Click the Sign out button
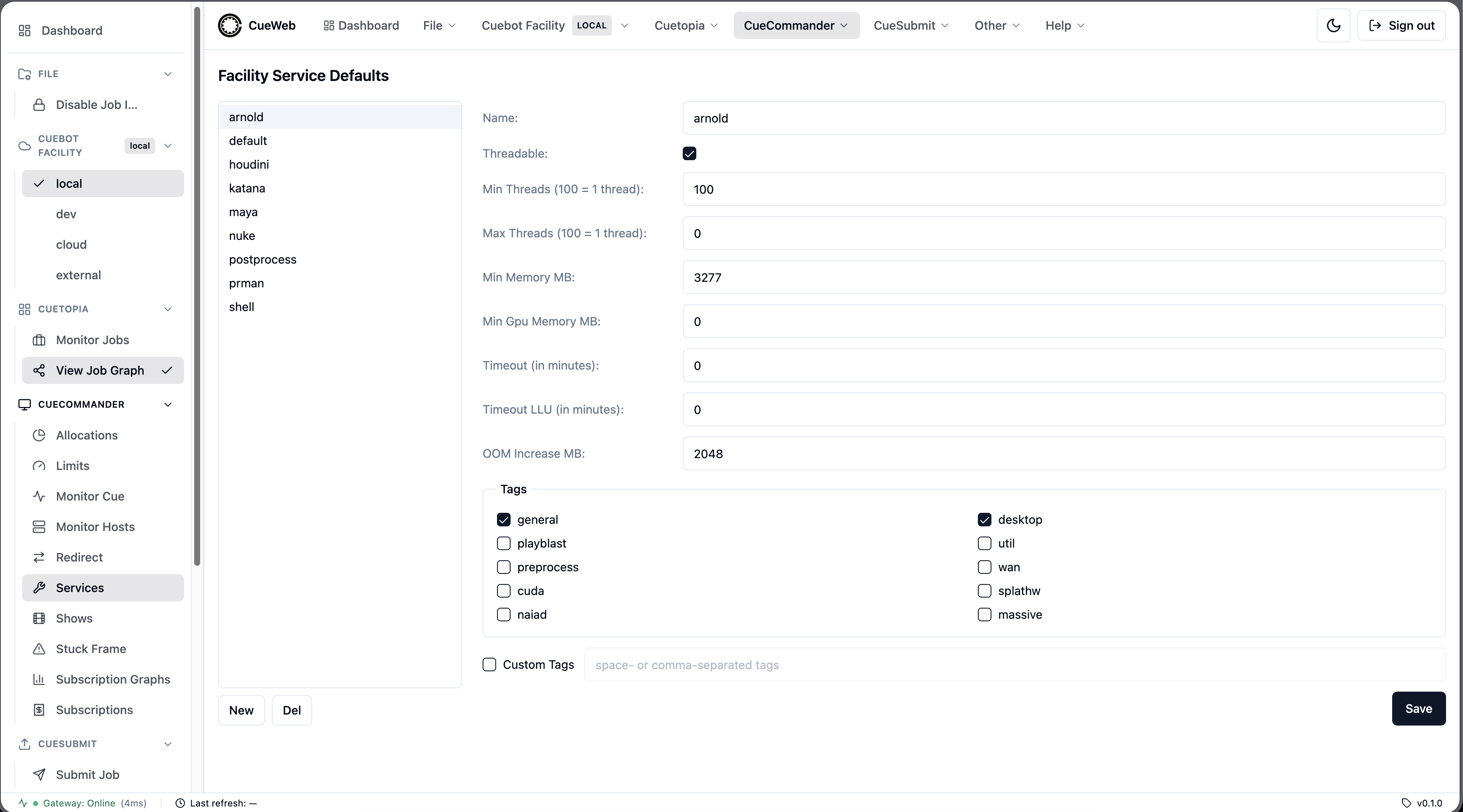Viewport: 1463px width, 812px height. (x=1402, y=25)
